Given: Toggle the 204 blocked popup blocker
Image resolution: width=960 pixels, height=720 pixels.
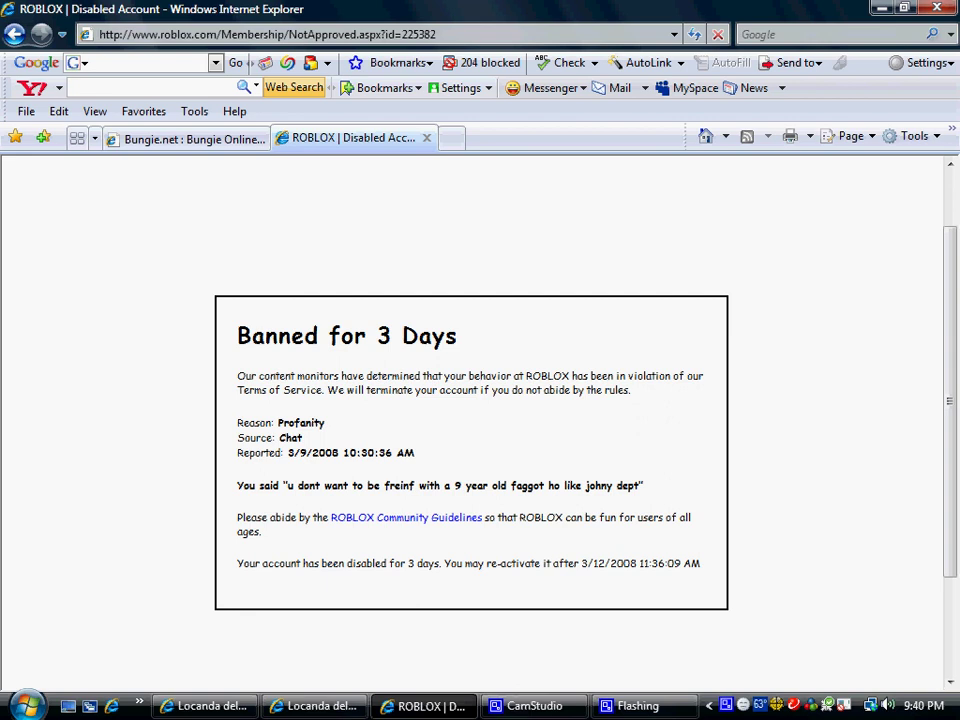Looking at the screenshot, I should tap(481, 62).
